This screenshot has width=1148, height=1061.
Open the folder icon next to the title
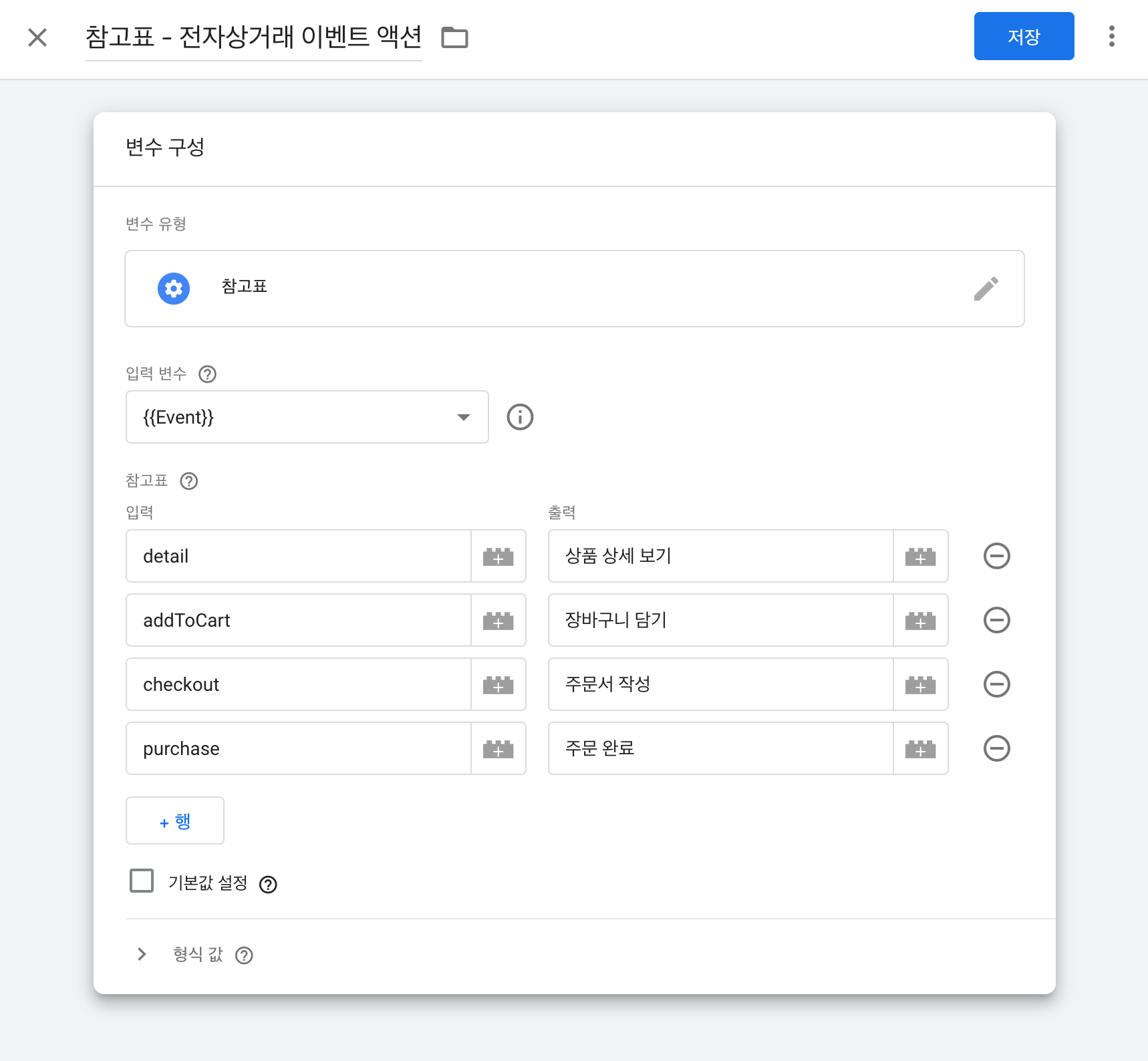[455, 38]
